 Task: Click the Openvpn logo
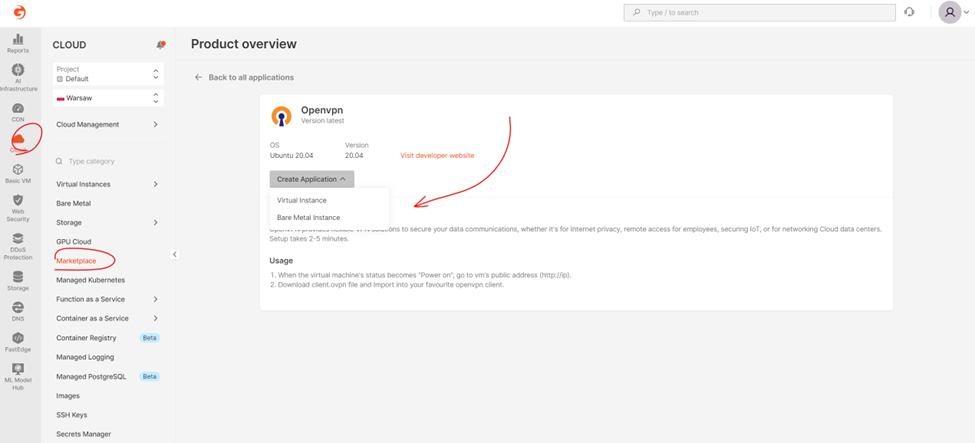(x=281, y=116)
